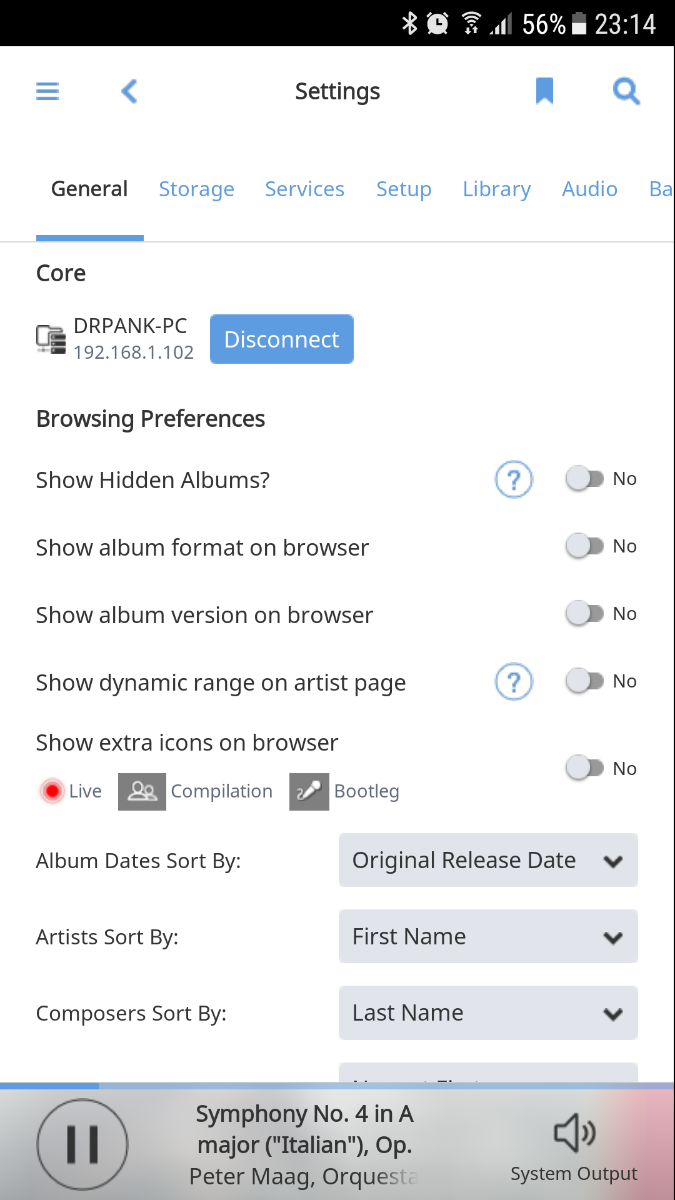Turn on Show album version on browser
The height and width of the screenshot is (1200, 675).
pos(585,614)
